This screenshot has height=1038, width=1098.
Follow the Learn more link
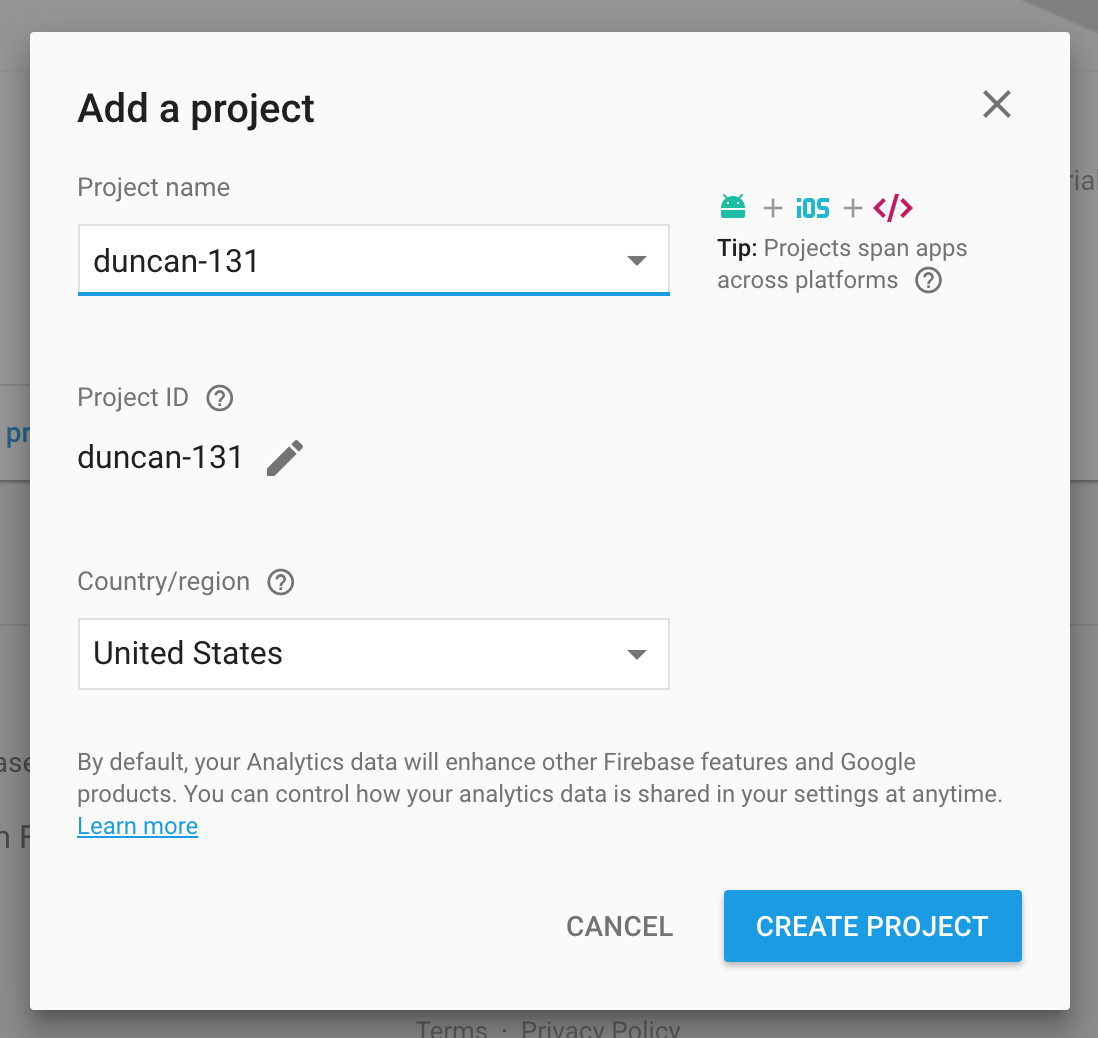click(138, 826)
